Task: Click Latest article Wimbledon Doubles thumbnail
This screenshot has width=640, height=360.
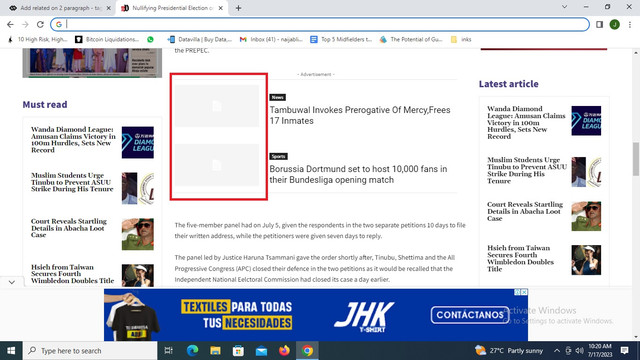Action: [x=586, y=260]
